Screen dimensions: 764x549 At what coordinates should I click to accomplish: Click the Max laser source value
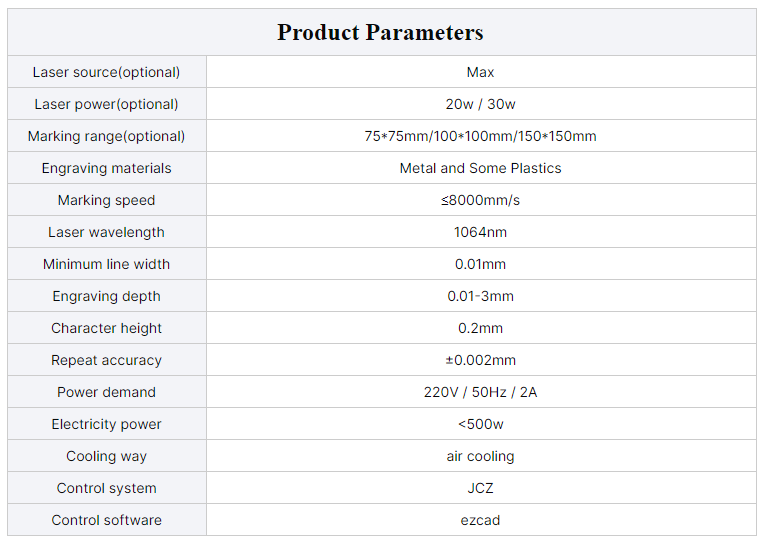480,72
